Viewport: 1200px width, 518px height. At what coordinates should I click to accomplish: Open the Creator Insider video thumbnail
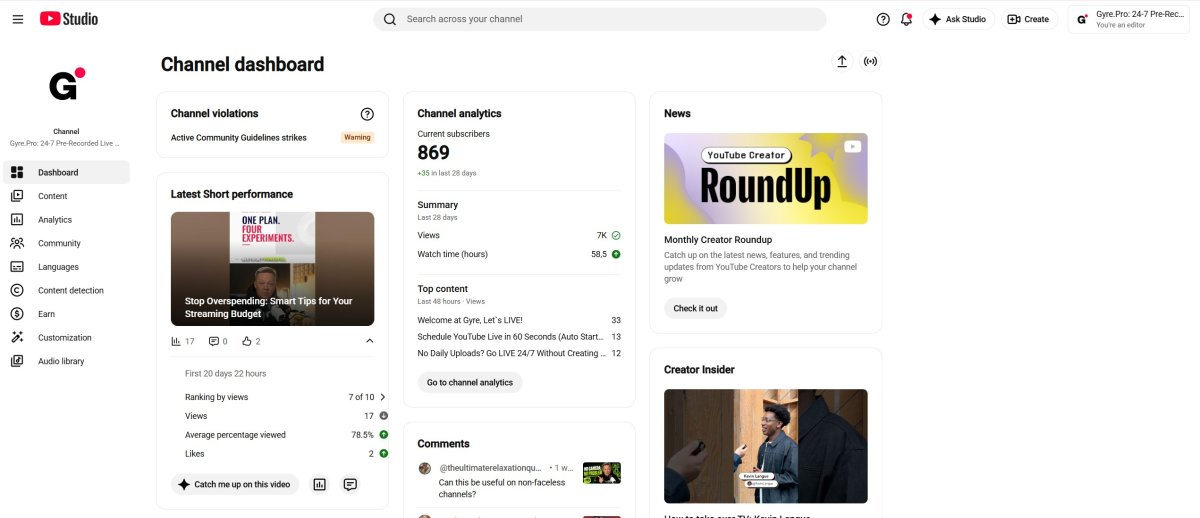pos(766,446)
